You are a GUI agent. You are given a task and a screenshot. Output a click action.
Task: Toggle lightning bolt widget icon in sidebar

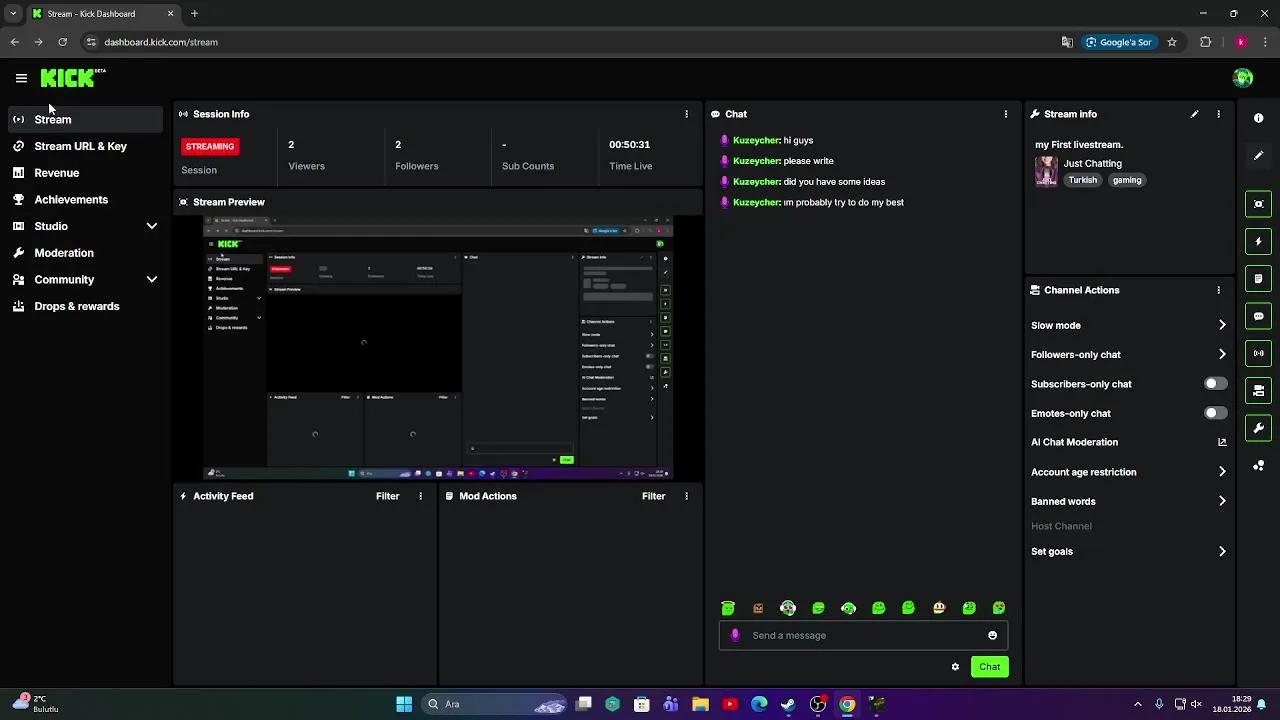(x=1258, y=241)
